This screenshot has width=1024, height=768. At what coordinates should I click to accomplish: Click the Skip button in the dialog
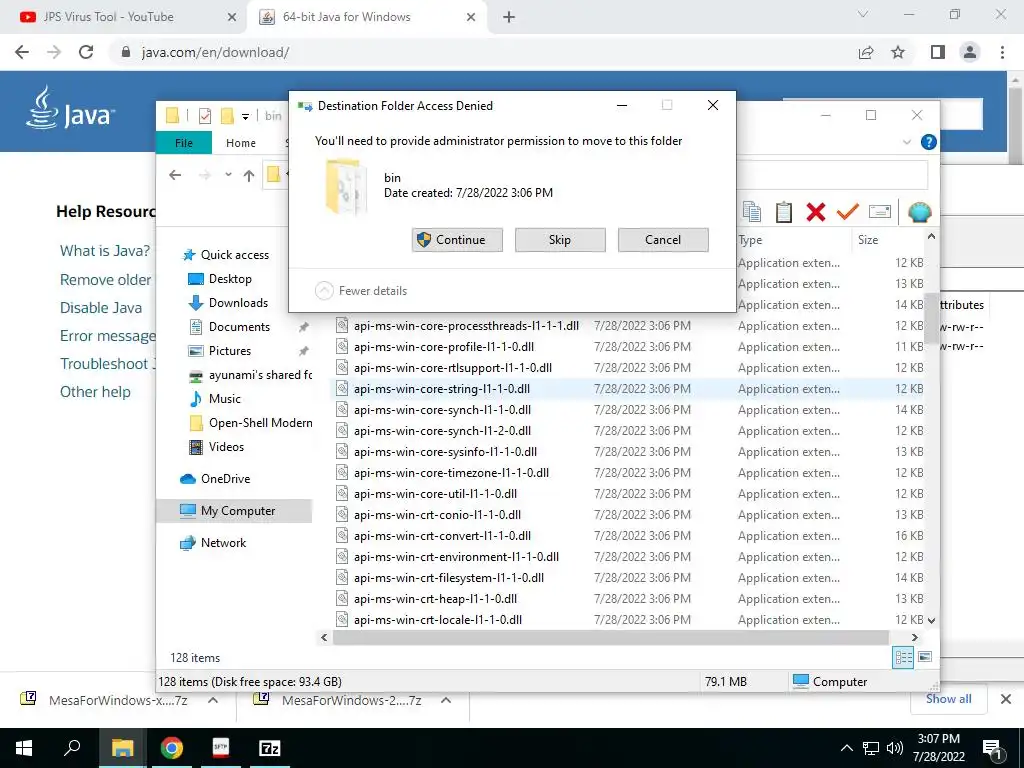click(x=560, y=240)
